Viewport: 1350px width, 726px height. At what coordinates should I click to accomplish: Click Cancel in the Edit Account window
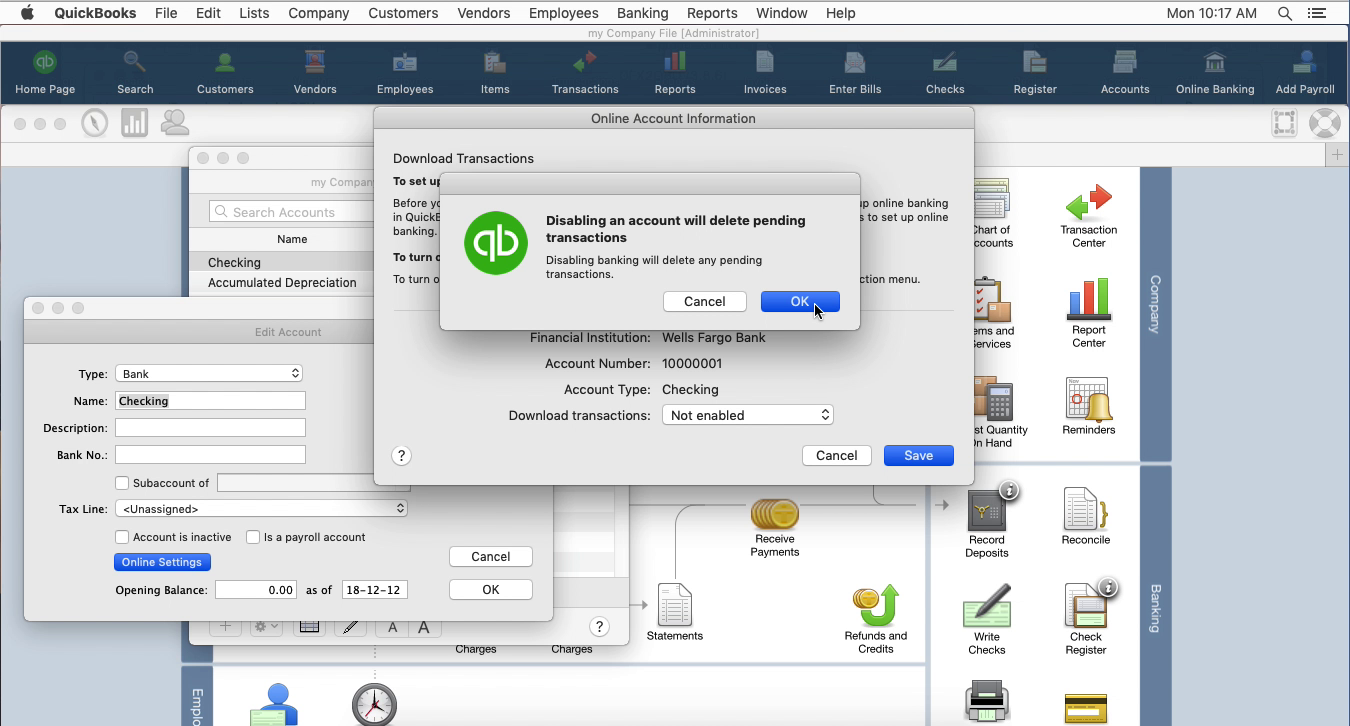point(491,556)
